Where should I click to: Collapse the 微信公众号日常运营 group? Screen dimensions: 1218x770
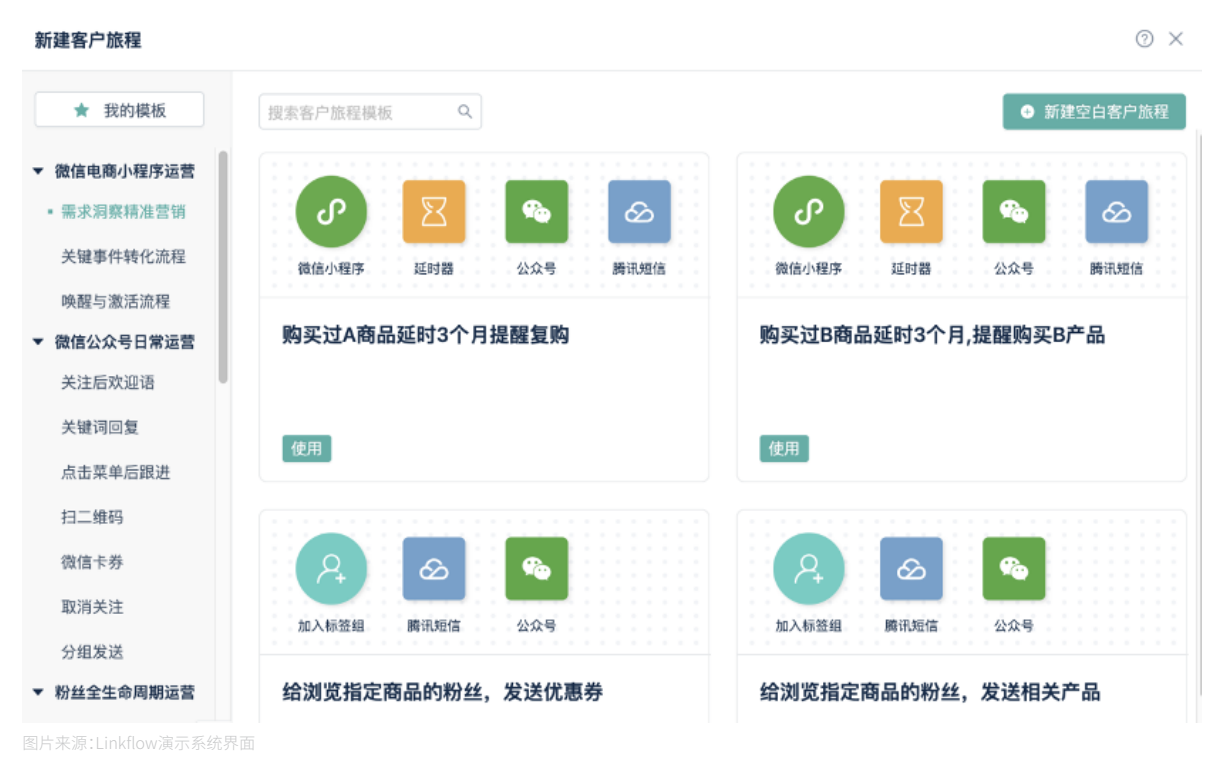[x=38, y=342]
